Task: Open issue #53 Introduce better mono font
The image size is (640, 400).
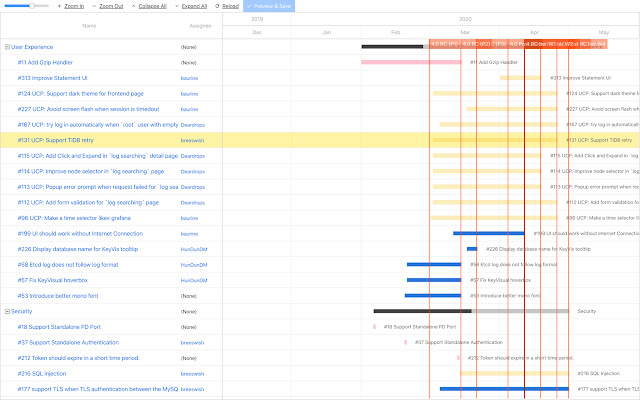Action: coord(58,296)
